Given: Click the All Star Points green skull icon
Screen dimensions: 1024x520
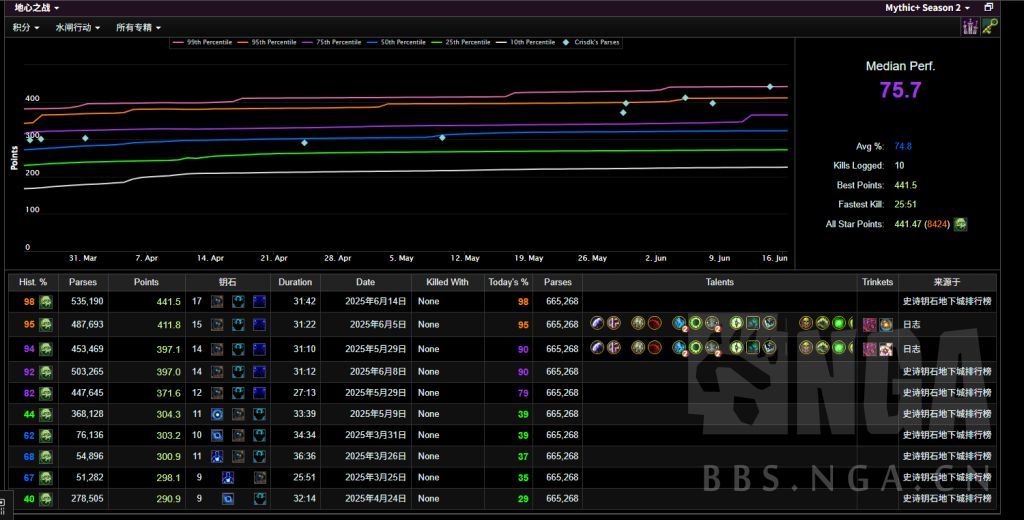Looking at the screenshot, I should [x=960, y=224].
